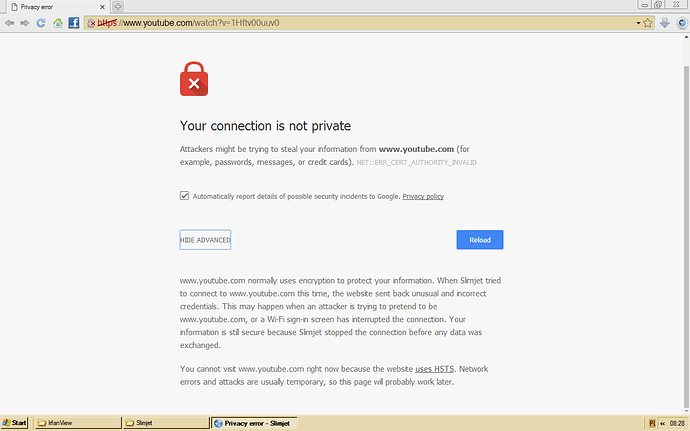
Task: Open downloads with the down arrow icon
Action: click(x=664, y=23)
